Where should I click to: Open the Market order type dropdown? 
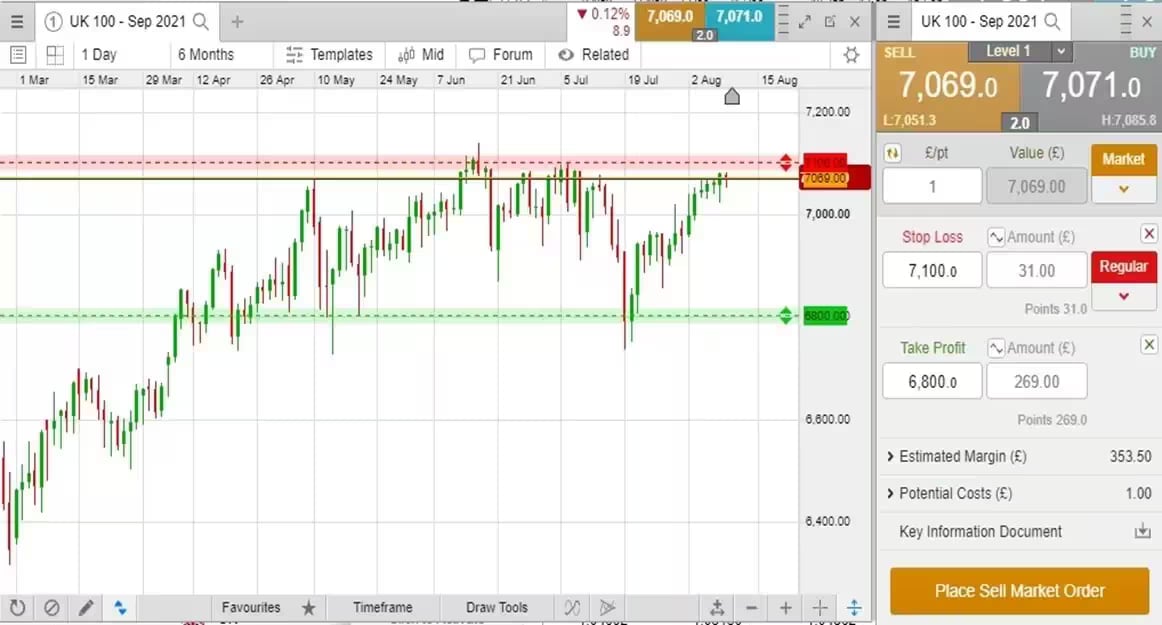(x=1123, y=188)
